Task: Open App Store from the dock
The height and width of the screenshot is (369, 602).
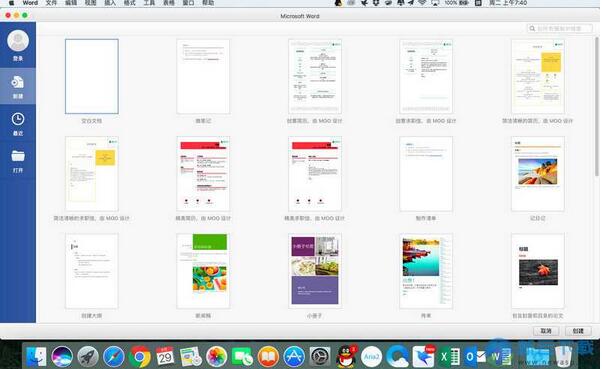Action: 294,357
